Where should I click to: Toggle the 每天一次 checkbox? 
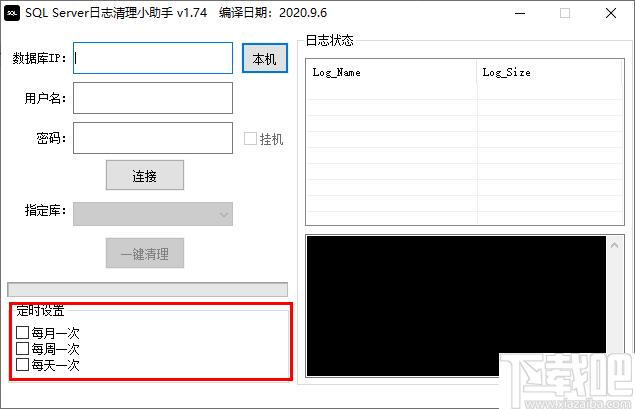(x=23, y=364)
